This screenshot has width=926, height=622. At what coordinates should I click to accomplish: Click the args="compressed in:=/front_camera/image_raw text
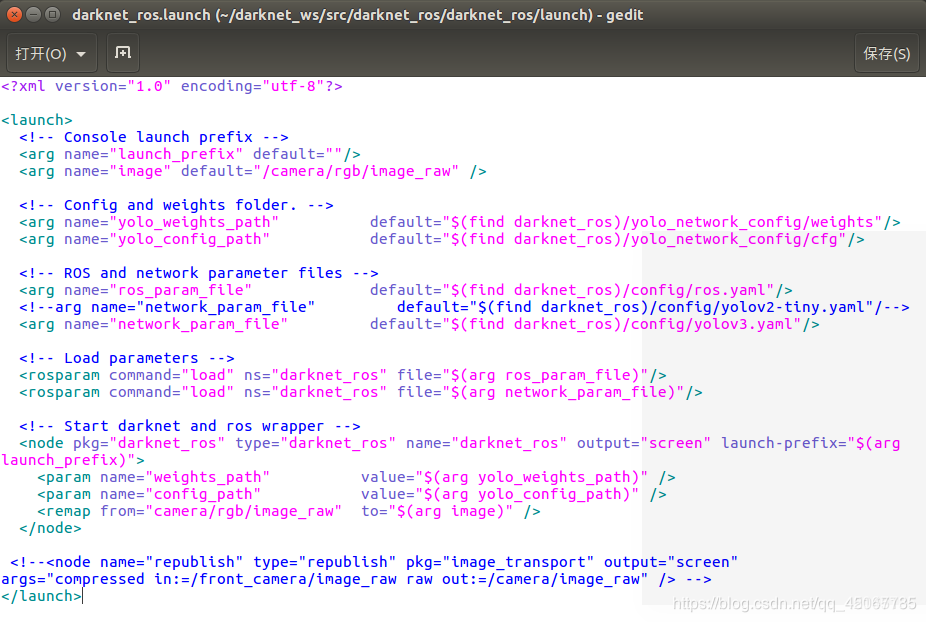coord(198,580)
